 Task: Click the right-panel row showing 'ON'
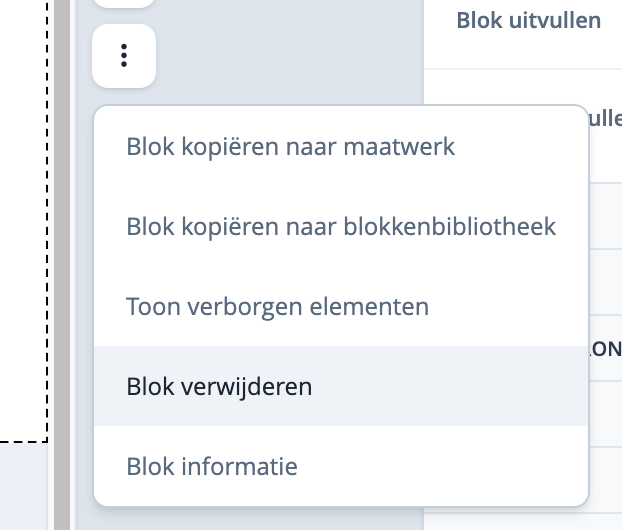point(604,347)
